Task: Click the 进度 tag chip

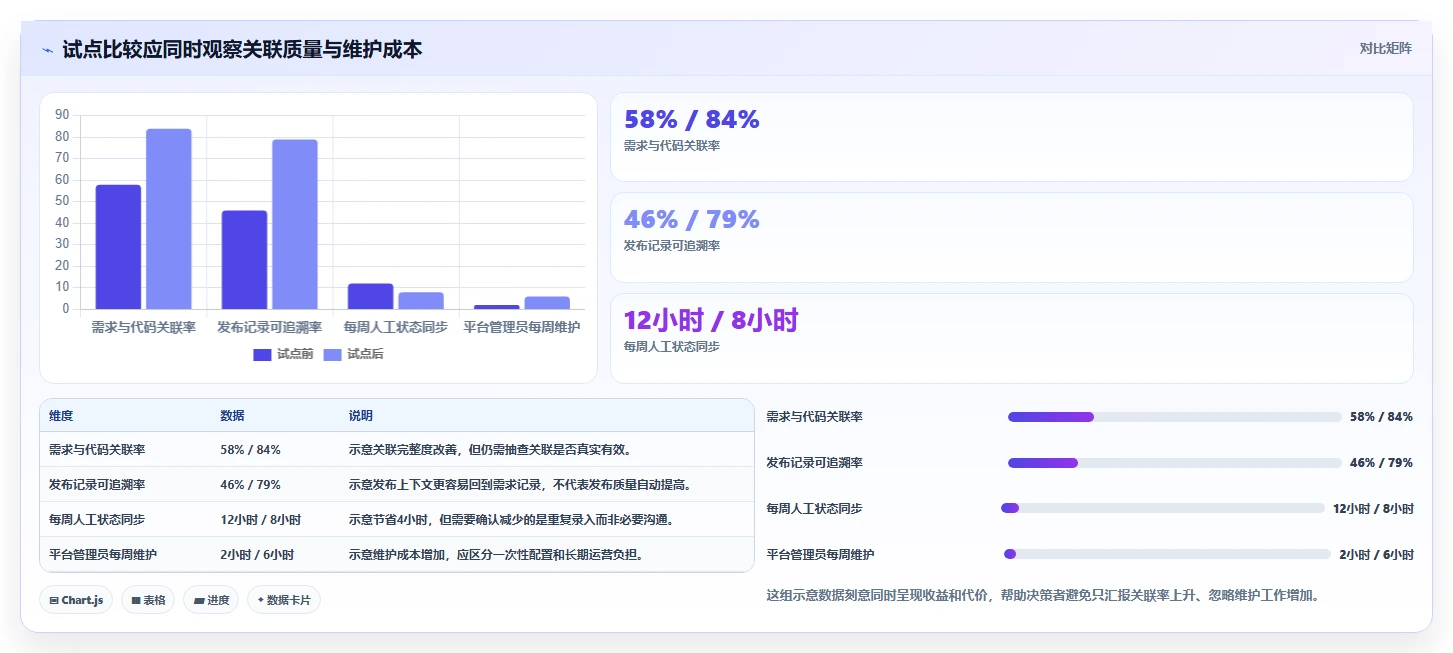Action: pyautogui.click(x=211, y=600)
